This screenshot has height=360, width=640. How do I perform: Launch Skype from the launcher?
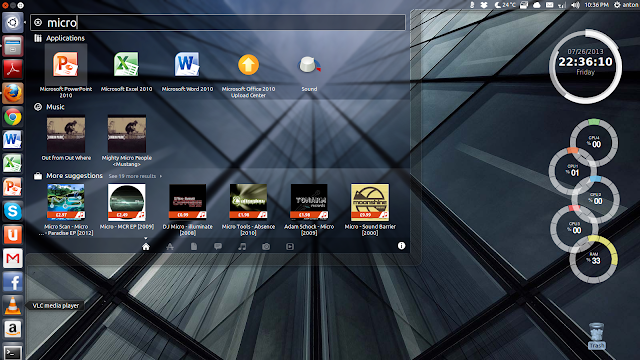pyautogui.click(x=13, y=211)
